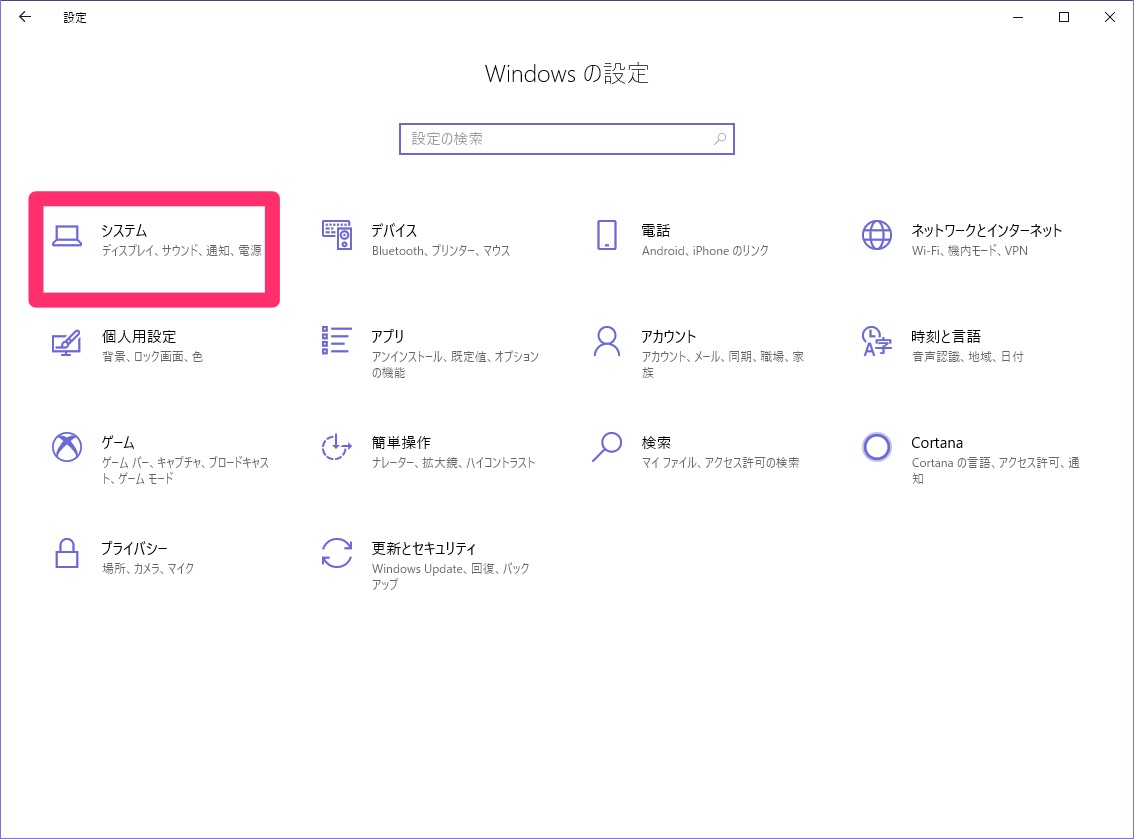Click the ゲーム Xbox icon

(x=67, y=447)
